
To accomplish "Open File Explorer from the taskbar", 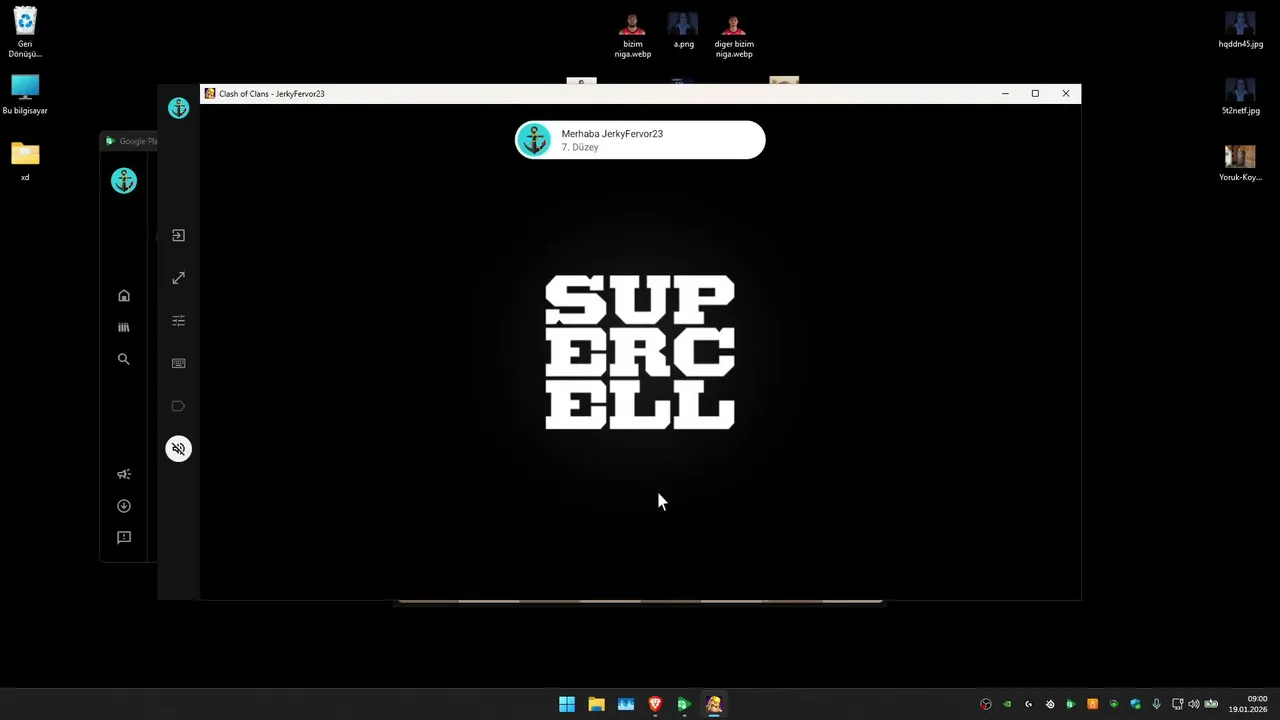I will pyautogui.click(x=596, y=704).
